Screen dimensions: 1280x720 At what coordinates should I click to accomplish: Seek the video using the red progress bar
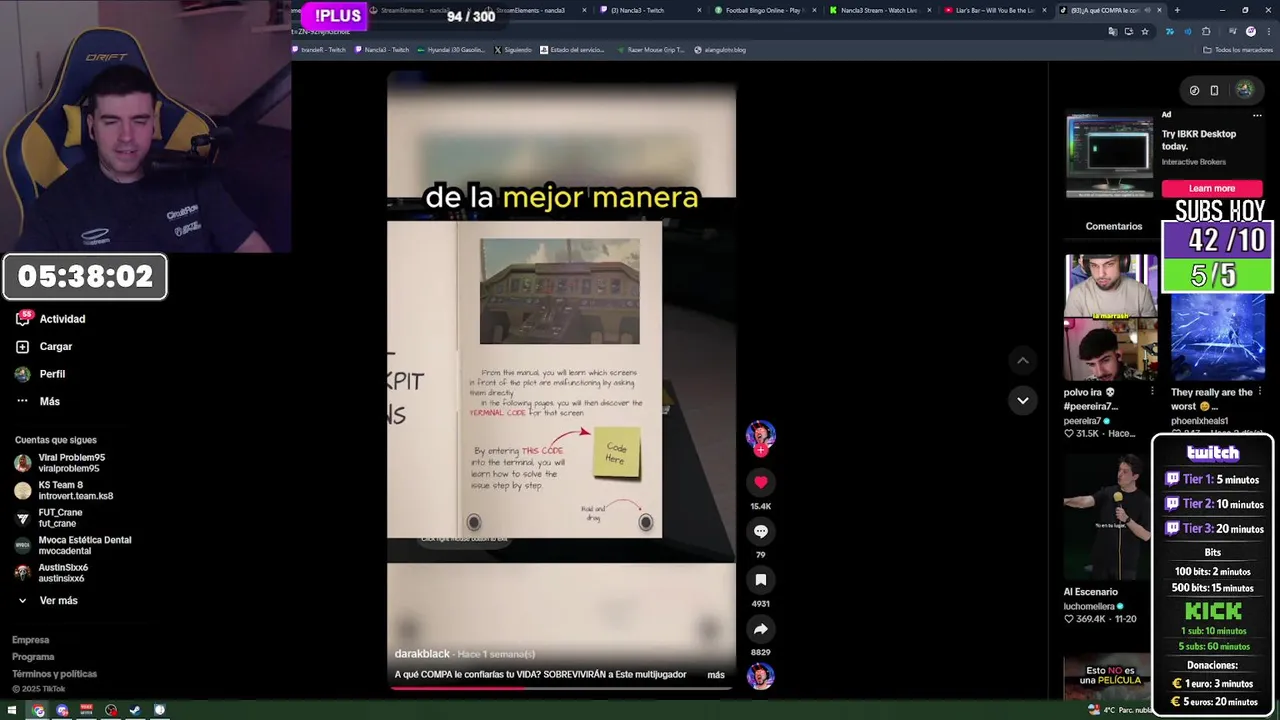tap(561, 688)
